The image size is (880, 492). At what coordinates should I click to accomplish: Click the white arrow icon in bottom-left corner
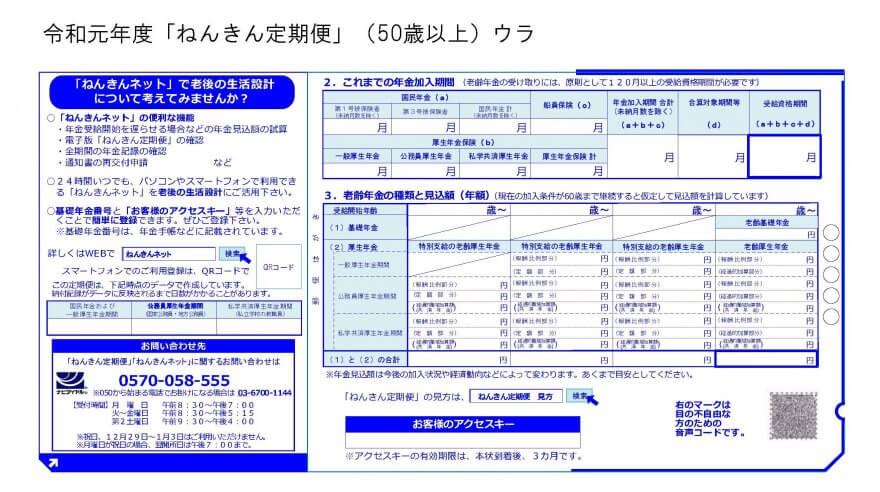[x=51, y=462]
